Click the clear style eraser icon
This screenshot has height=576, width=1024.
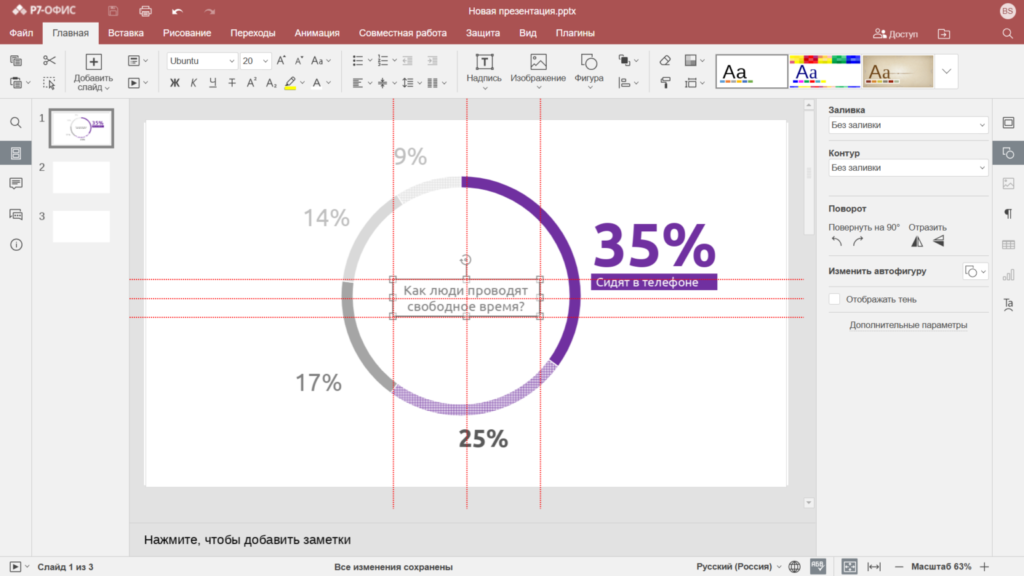(x=665, y=61)
